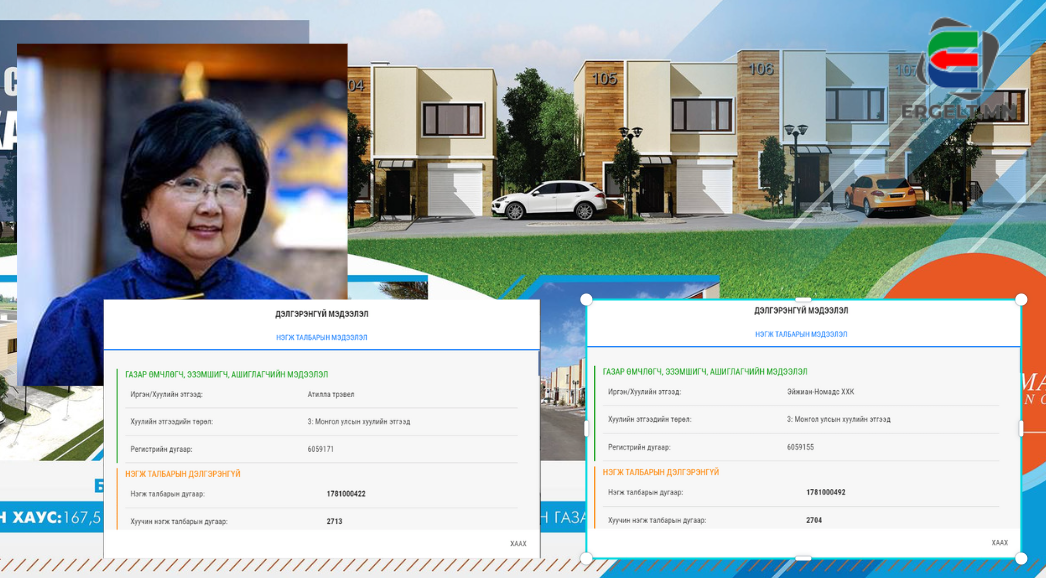Click the bottom-middle edge handle of selected panel
The width and height of the screenshot is (1046, 578).
pos(803,558)
